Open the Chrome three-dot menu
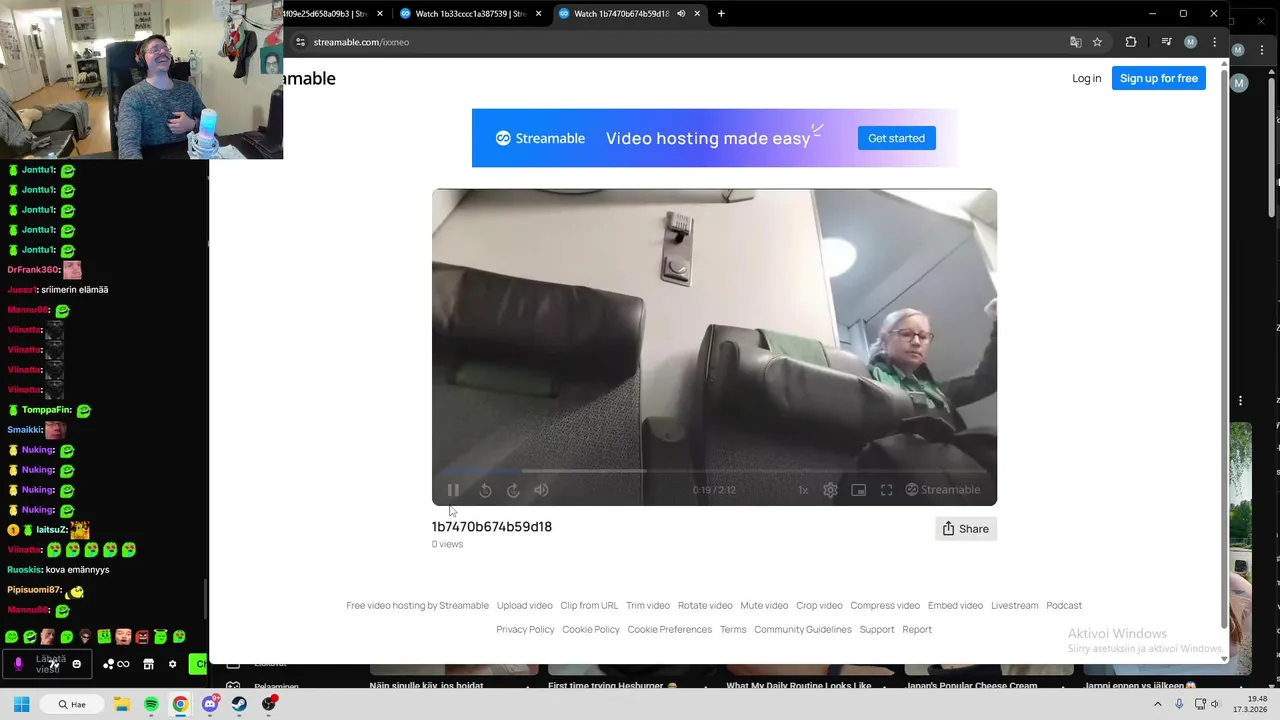This screenshot has width=1280, height=720. (x=1214, y=42)
